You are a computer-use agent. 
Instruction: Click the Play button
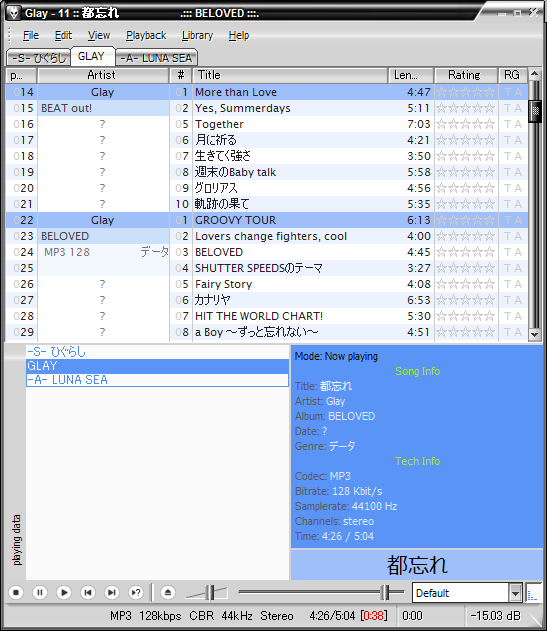point(64,592)
